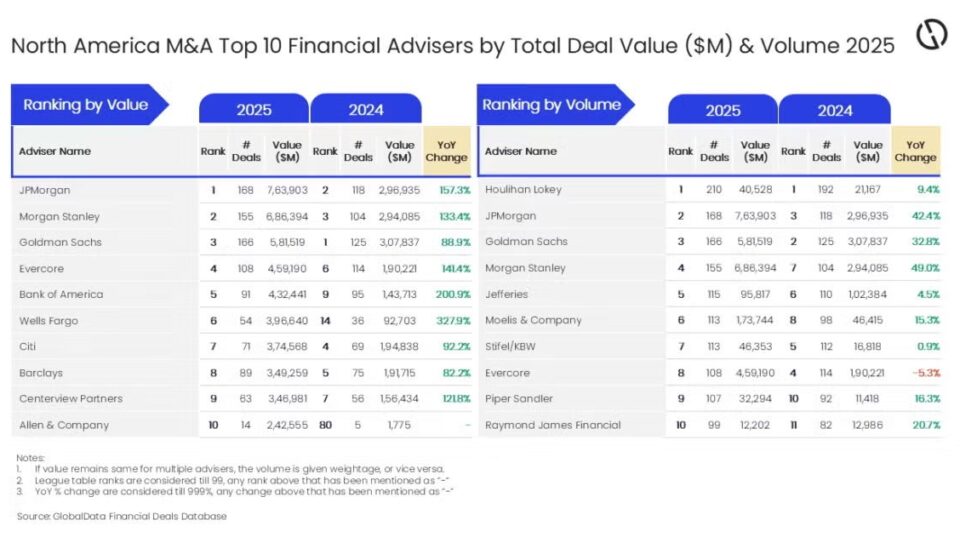
Task: Select the Wells Fargo adviser name
Action: pyautogui.click(x=48, y=321)
